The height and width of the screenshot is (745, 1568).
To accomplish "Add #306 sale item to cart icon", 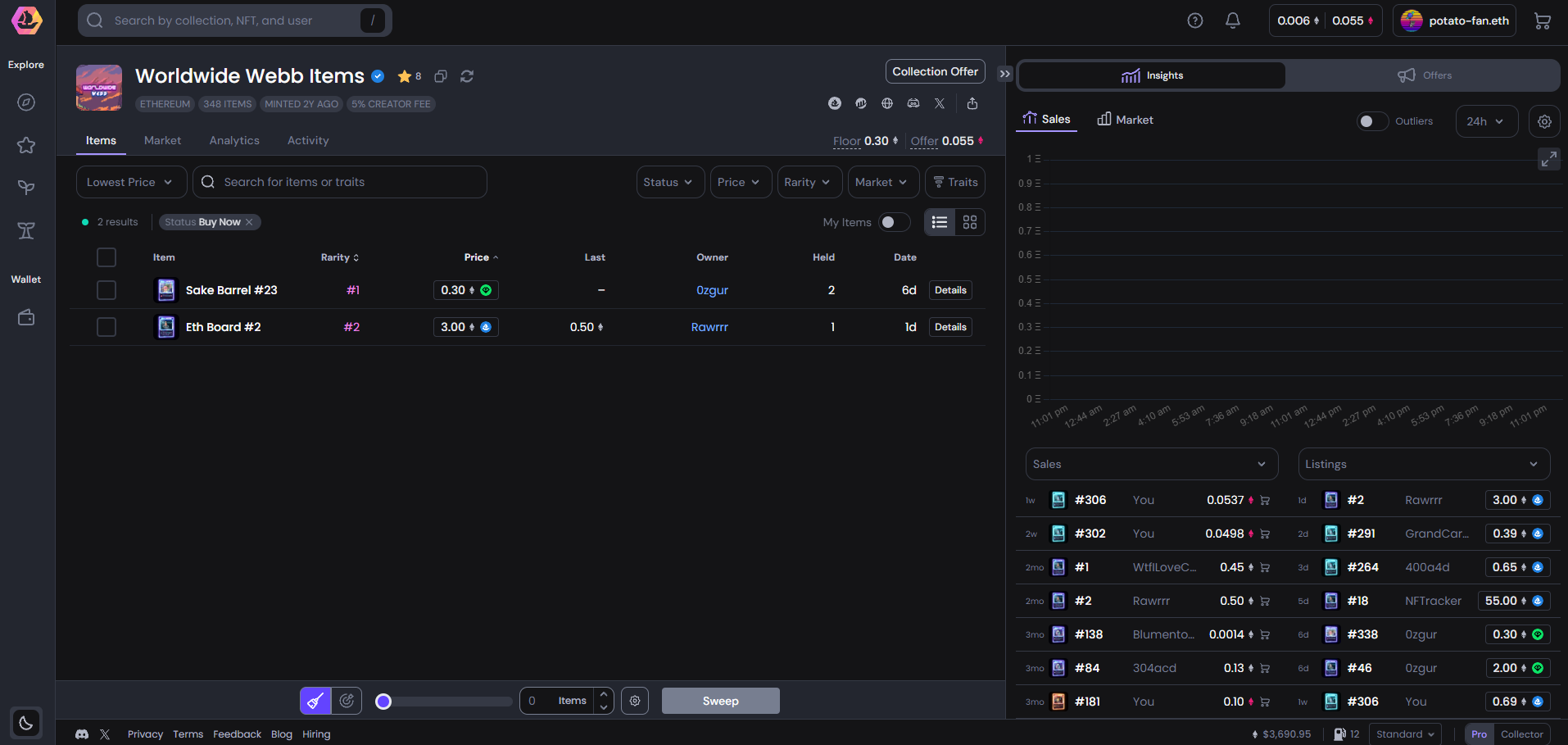I will coord(1265,500).
